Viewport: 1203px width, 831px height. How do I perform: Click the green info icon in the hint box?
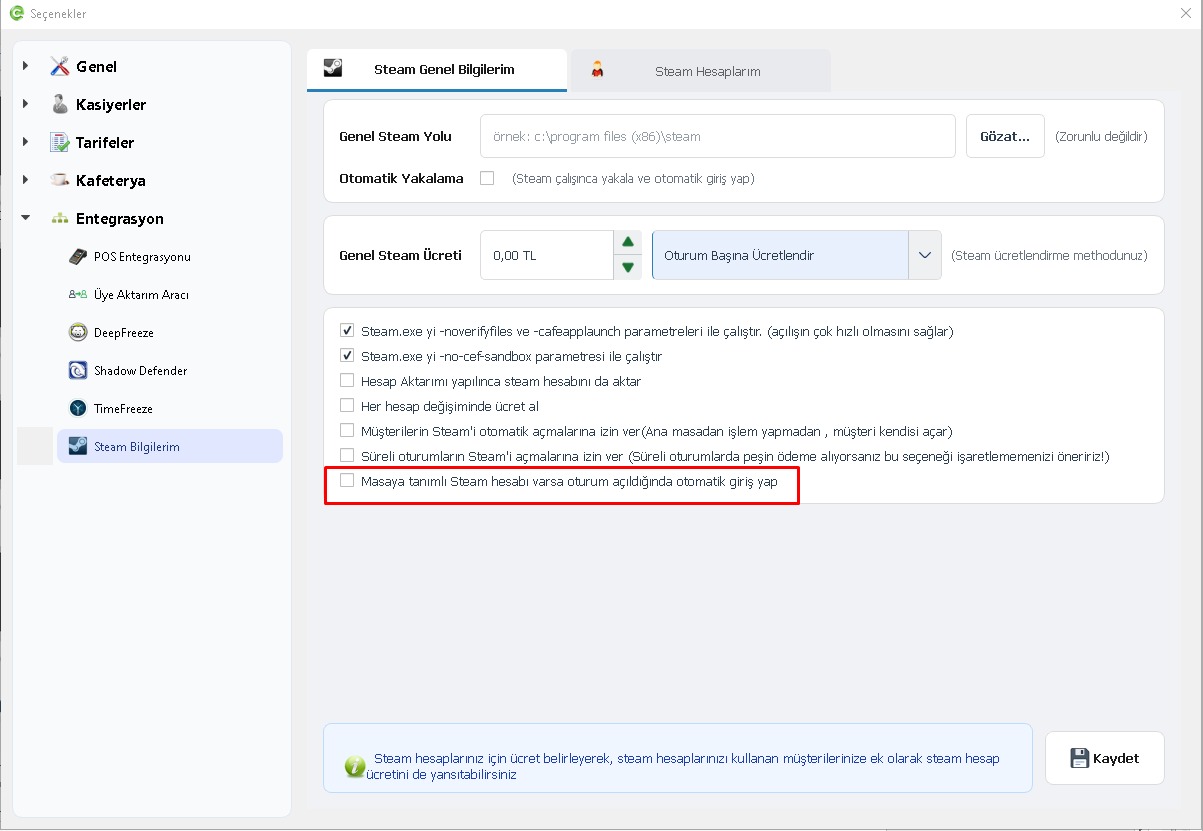click(354, 766)
